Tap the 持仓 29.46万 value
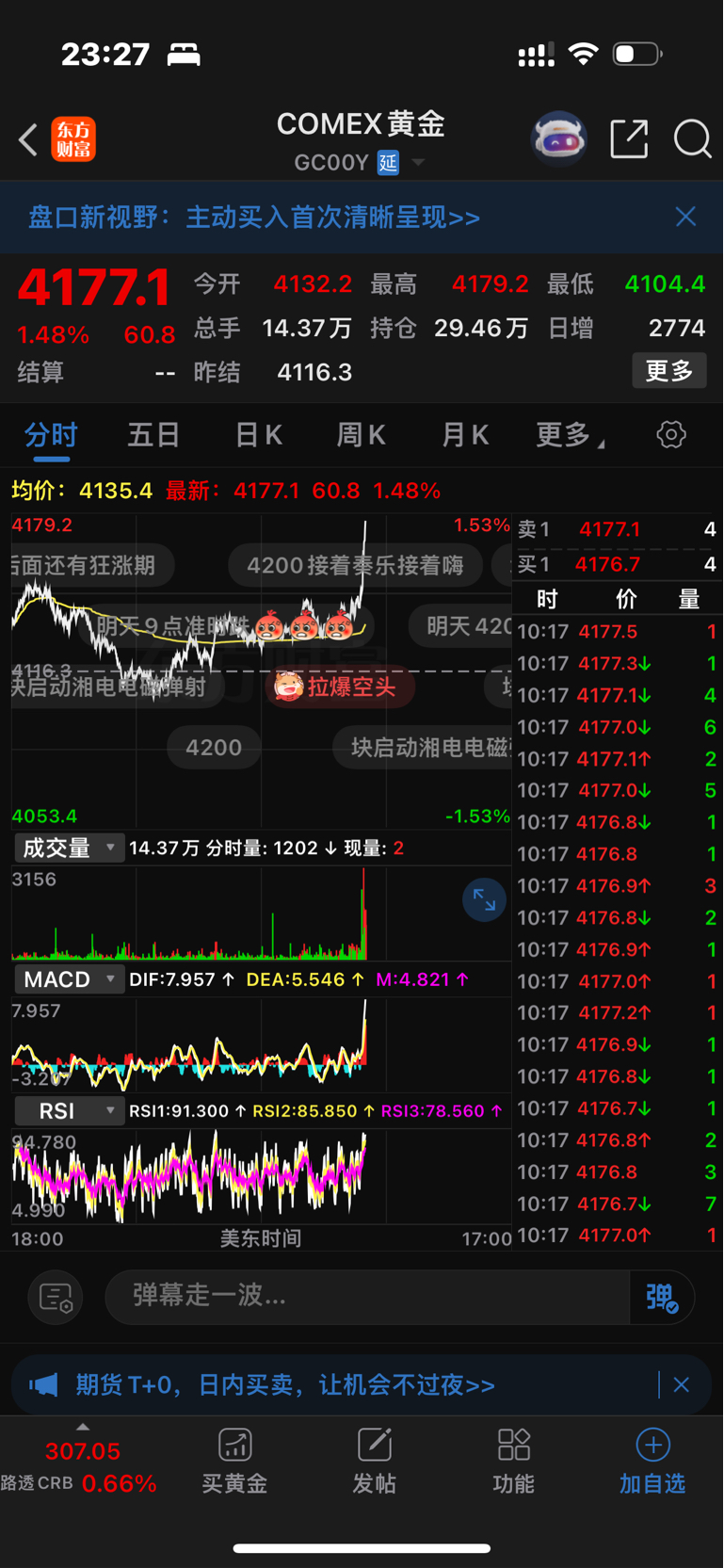Viewport: 724px width, 1568px height. 481,328
